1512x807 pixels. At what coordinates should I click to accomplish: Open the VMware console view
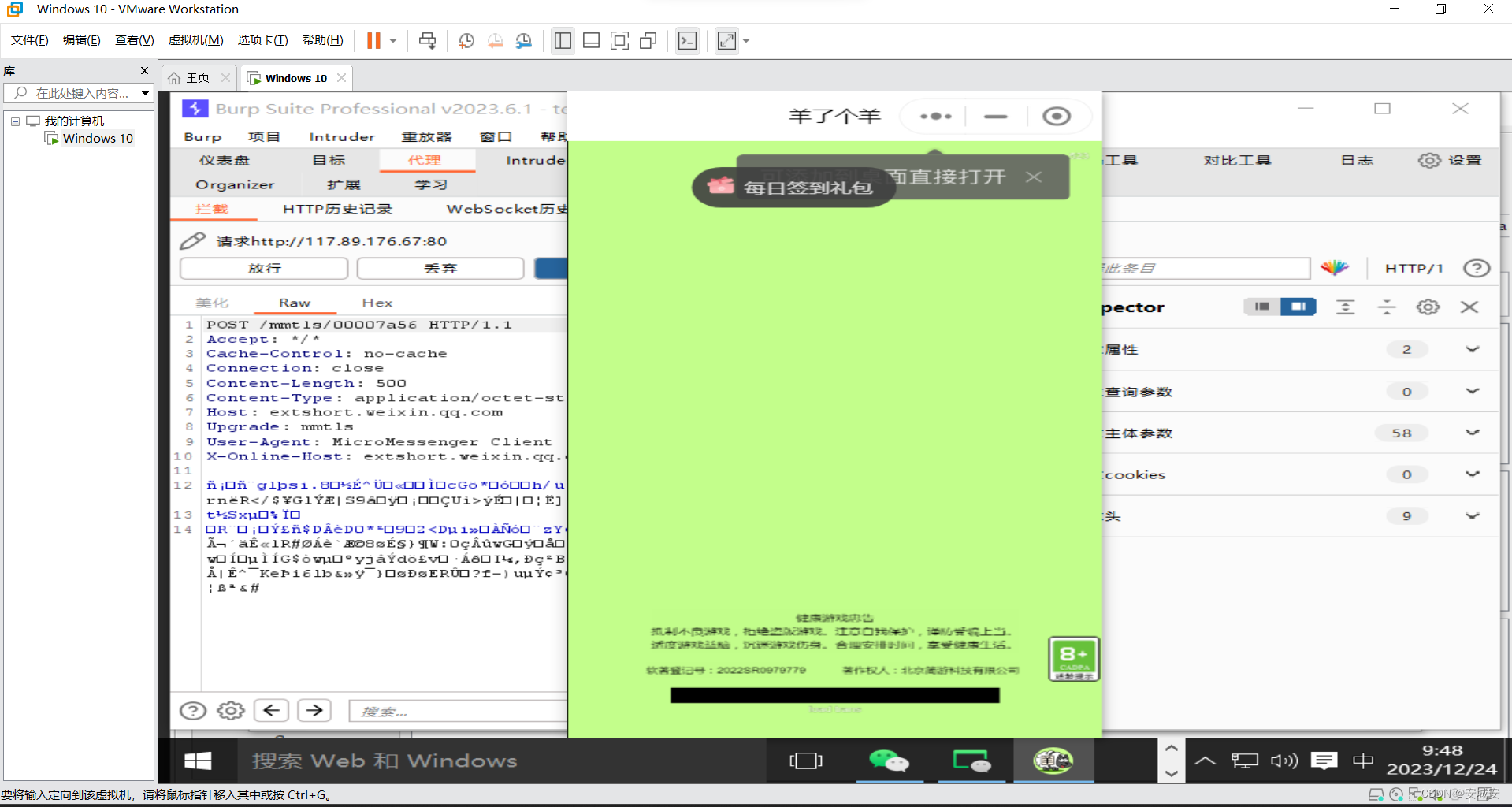click(x=688, y=41)
